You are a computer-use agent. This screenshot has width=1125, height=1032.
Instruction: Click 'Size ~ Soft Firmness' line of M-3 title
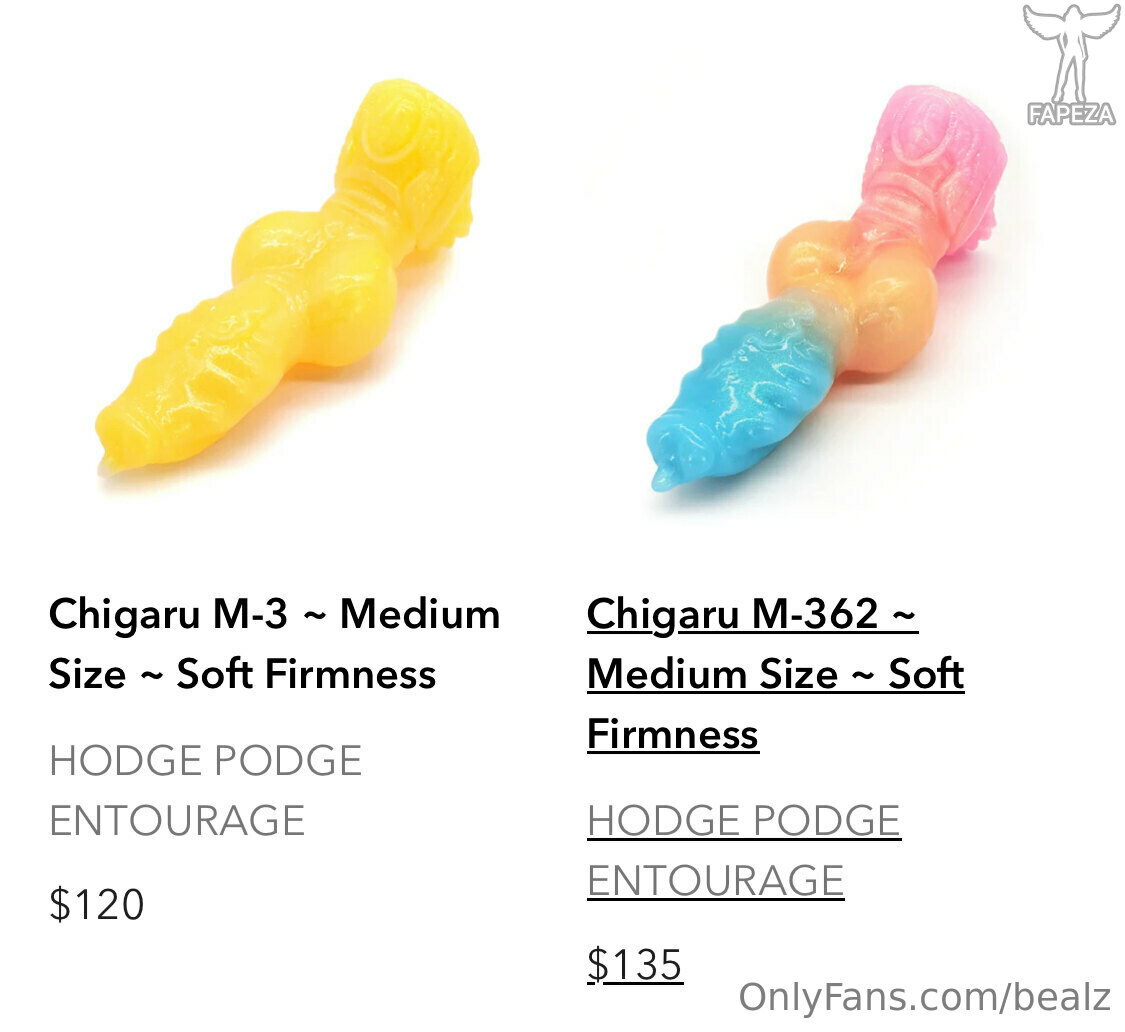[242, 674]
